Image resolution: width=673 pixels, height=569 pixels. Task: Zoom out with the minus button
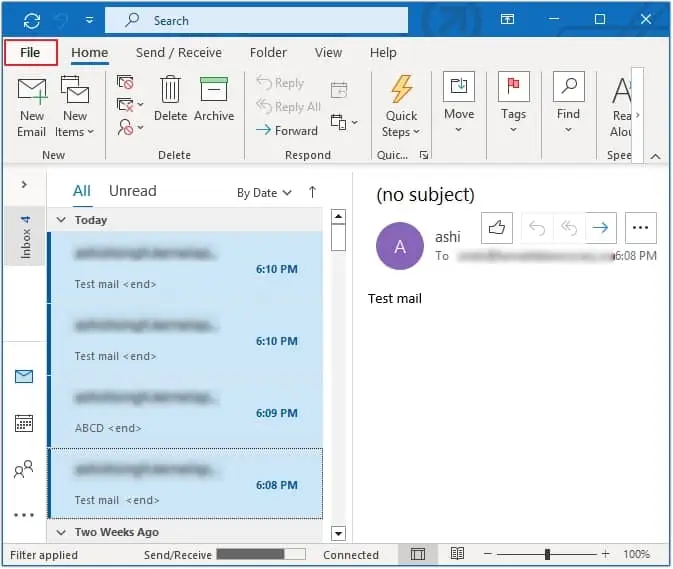488,554
